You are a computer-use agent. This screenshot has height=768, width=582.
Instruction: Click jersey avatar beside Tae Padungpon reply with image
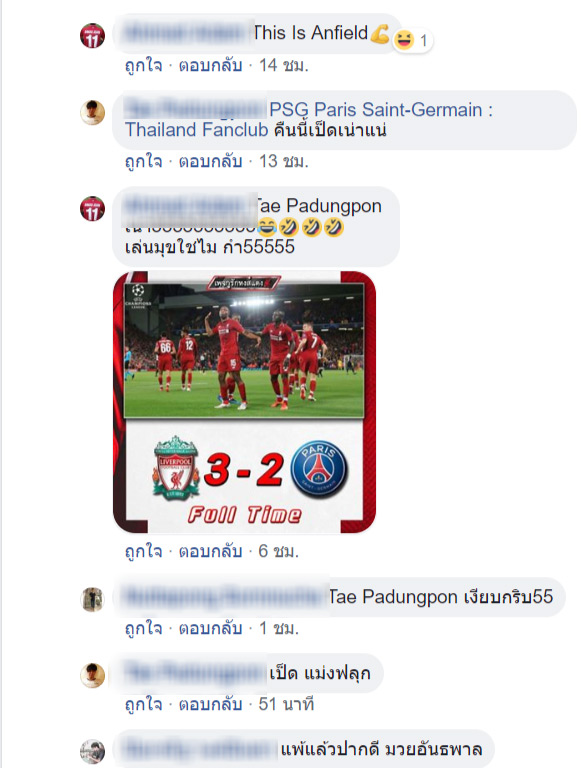tap(93, 209)
